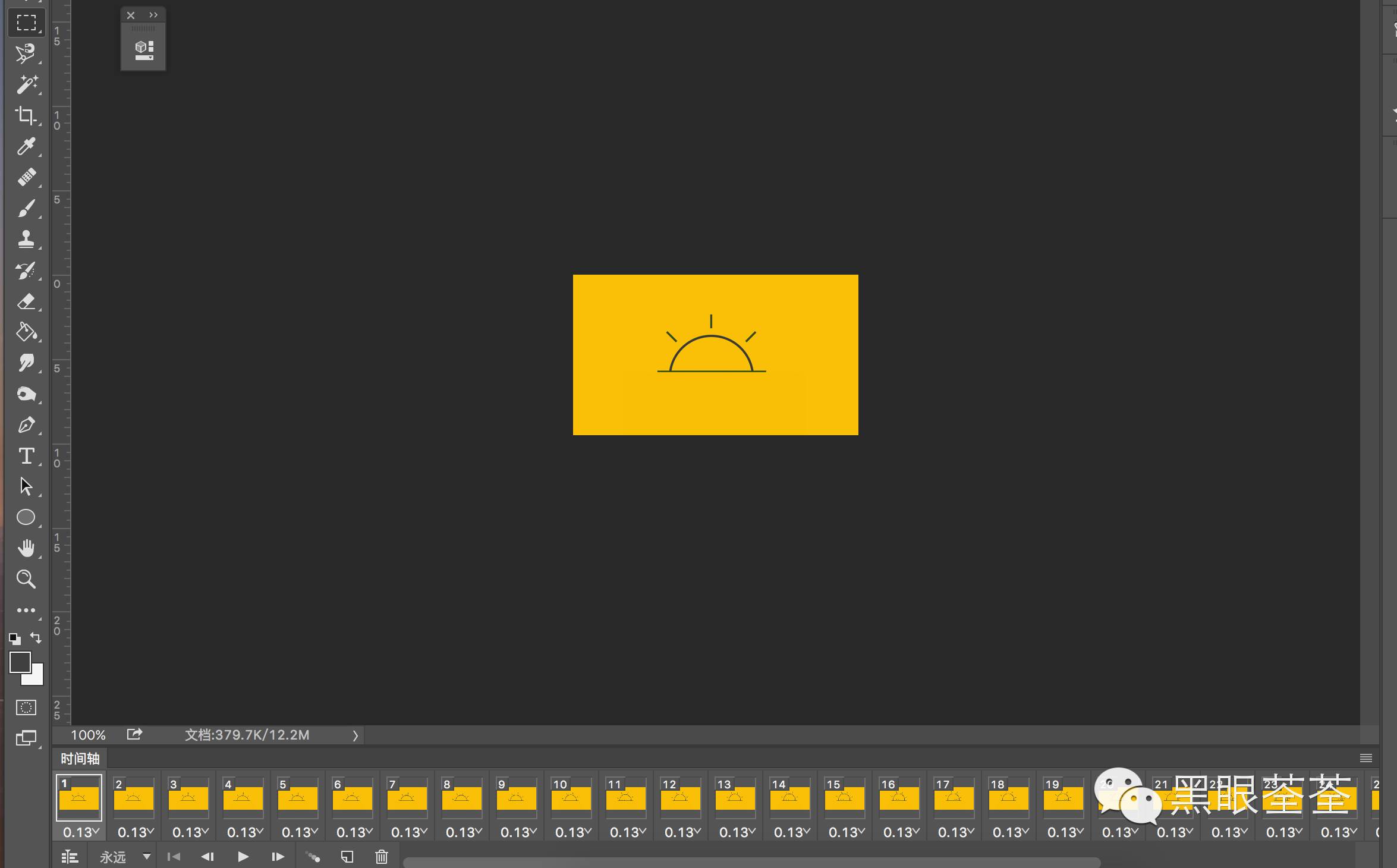Select the Sponge/Dodge tool

point(26,394)
